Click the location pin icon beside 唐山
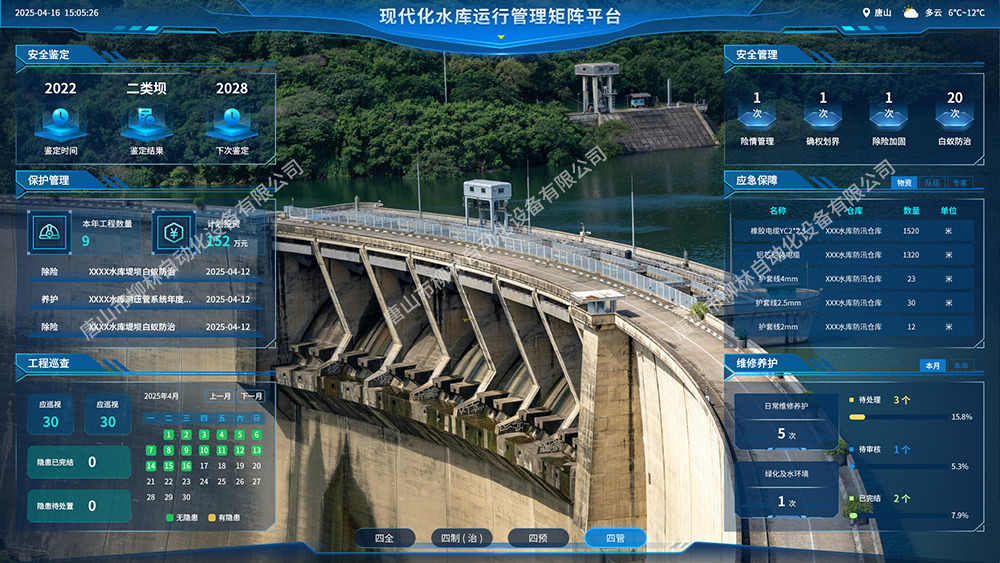Screen dimensions: 1000x563 [x=866, y=13]
